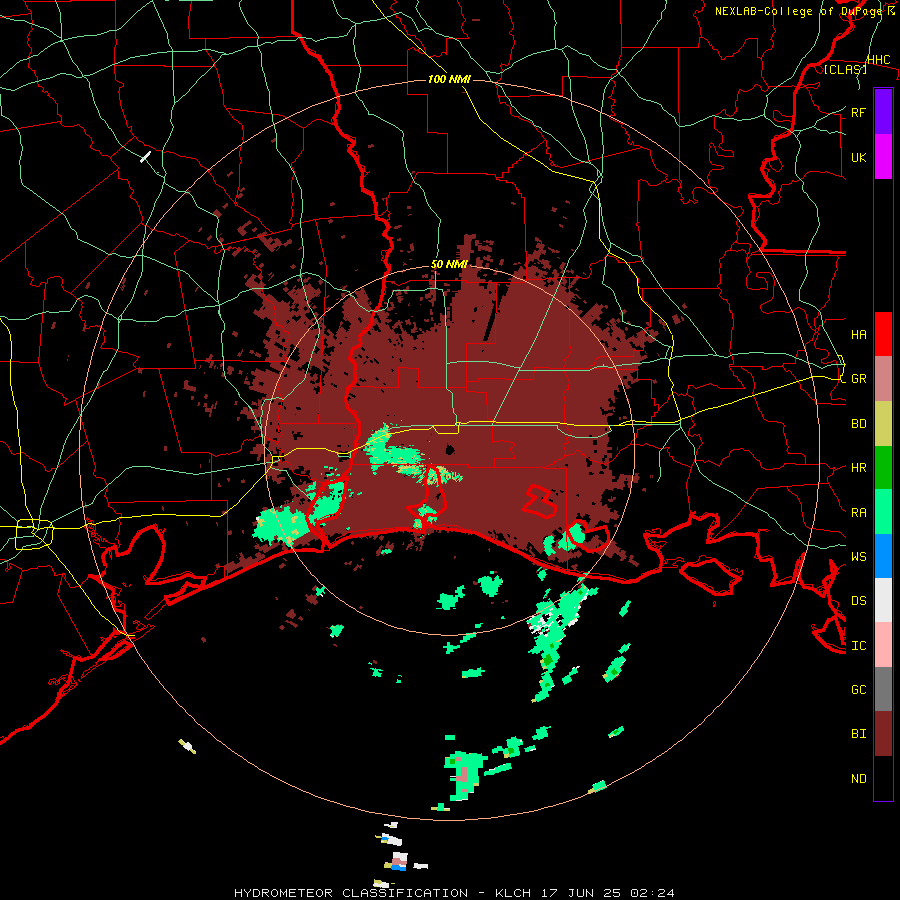Click the BD legend label
The image size is (900, 900).
click(858, 424)
